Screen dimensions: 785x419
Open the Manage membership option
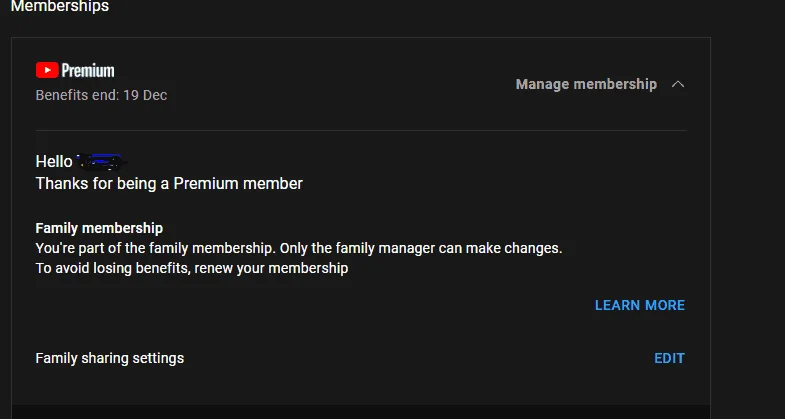coord(586,84)
